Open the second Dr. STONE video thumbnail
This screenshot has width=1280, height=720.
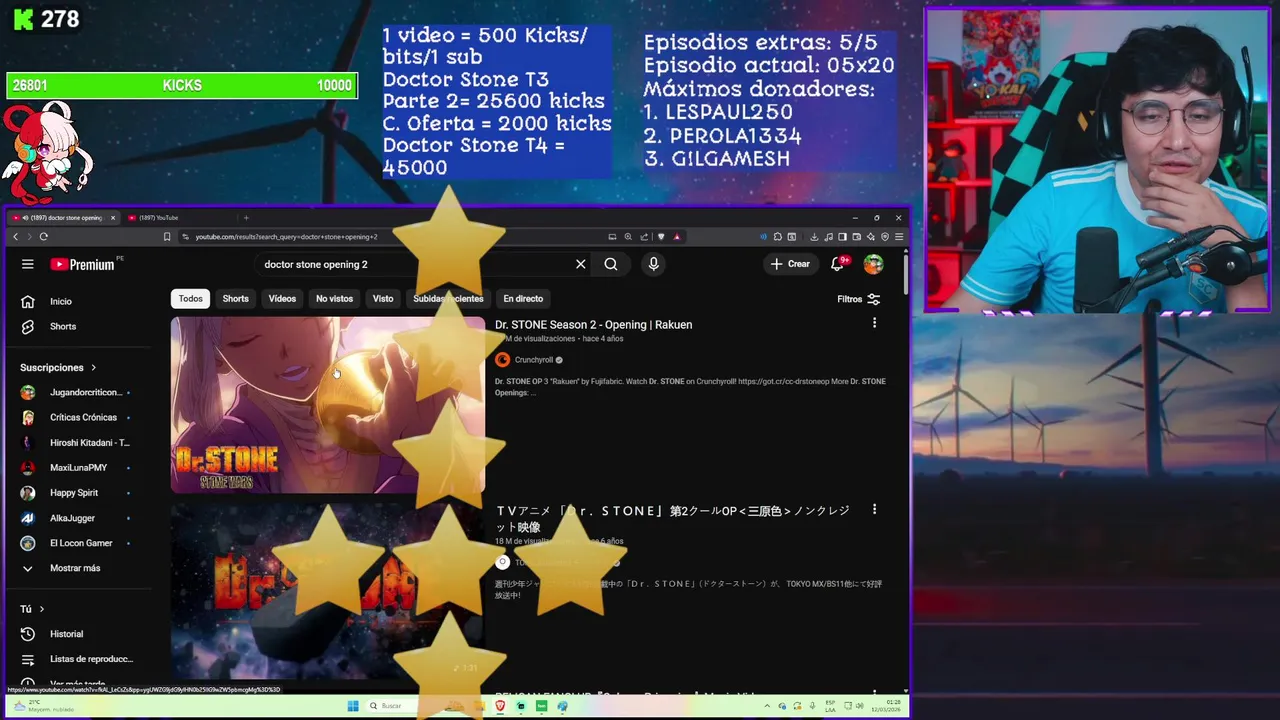pyautogui.click(x=327, y=592)
